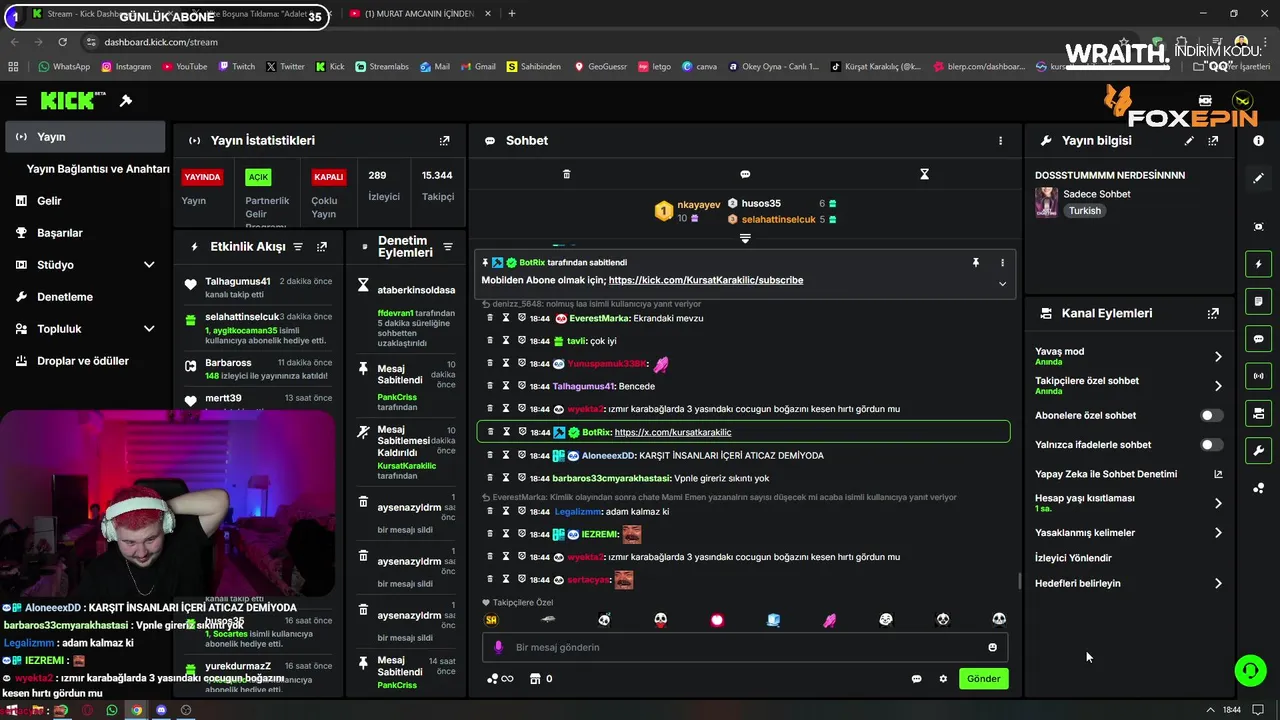The height and width of the screenshot is (720, 1280).
Task: Click the lightning bolt icon in the right sidebar
Action: point(1258,264)
